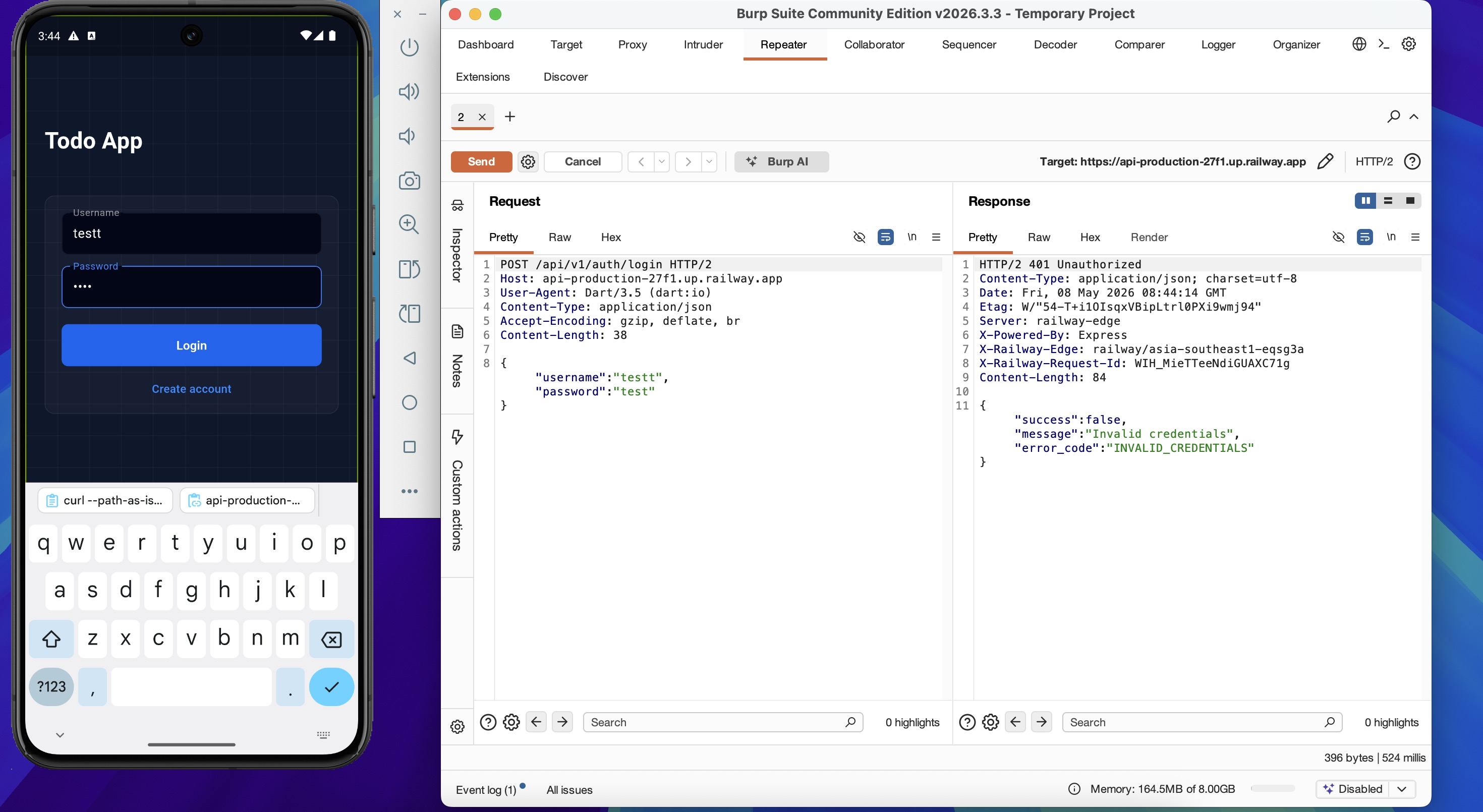Switch to the Decoder tab
This screenshot has width=1483, height=812.
[x=1055, y=44]
